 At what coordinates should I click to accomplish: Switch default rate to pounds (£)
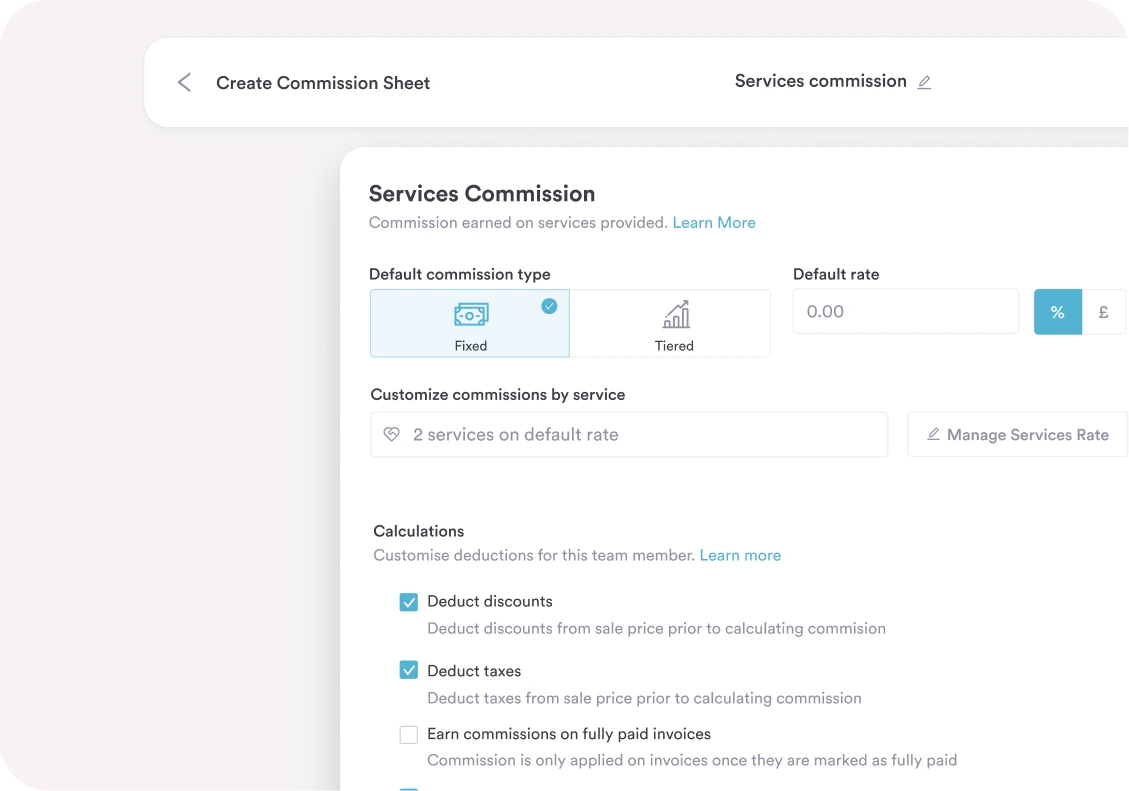tap(1103, 312)
